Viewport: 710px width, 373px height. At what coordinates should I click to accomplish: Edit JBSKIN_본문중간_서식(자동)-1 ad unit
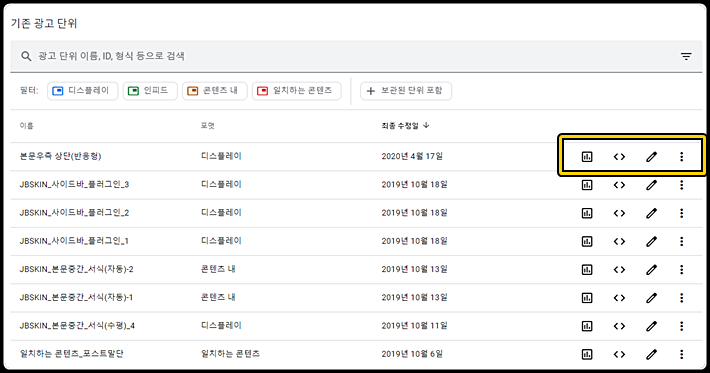click(651, 297)
